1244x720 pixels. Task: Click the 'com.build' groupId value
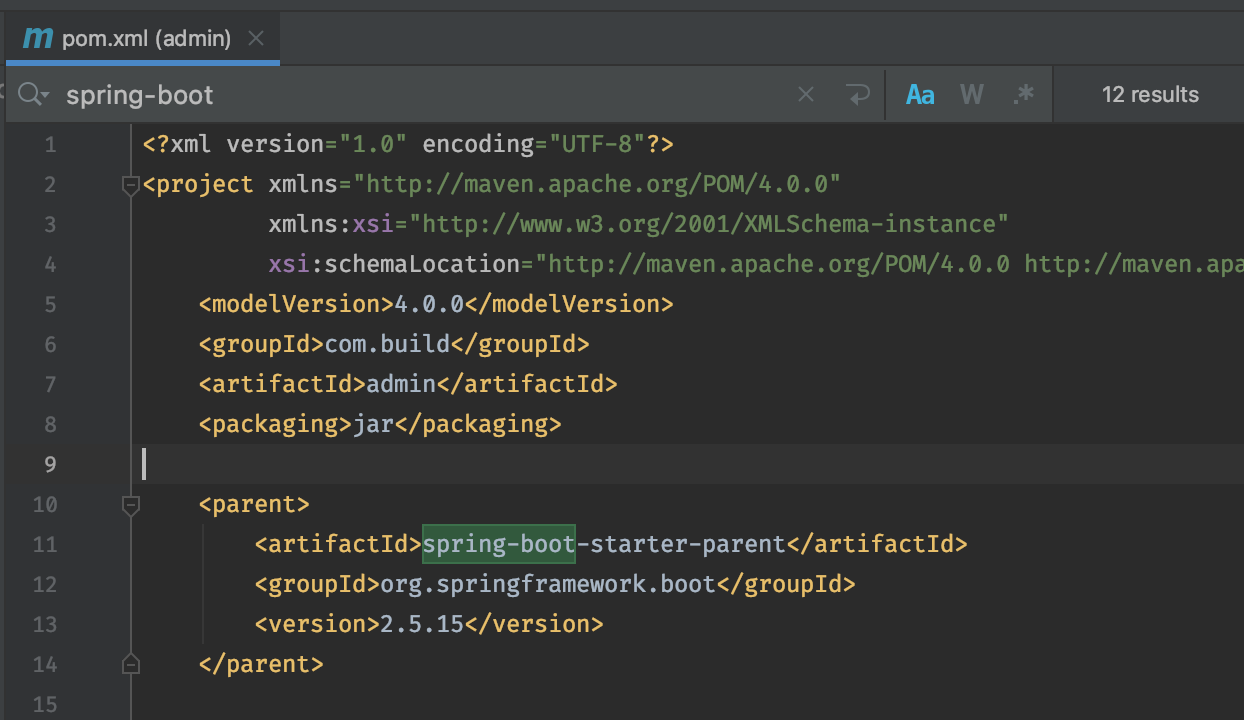(388, 344)
